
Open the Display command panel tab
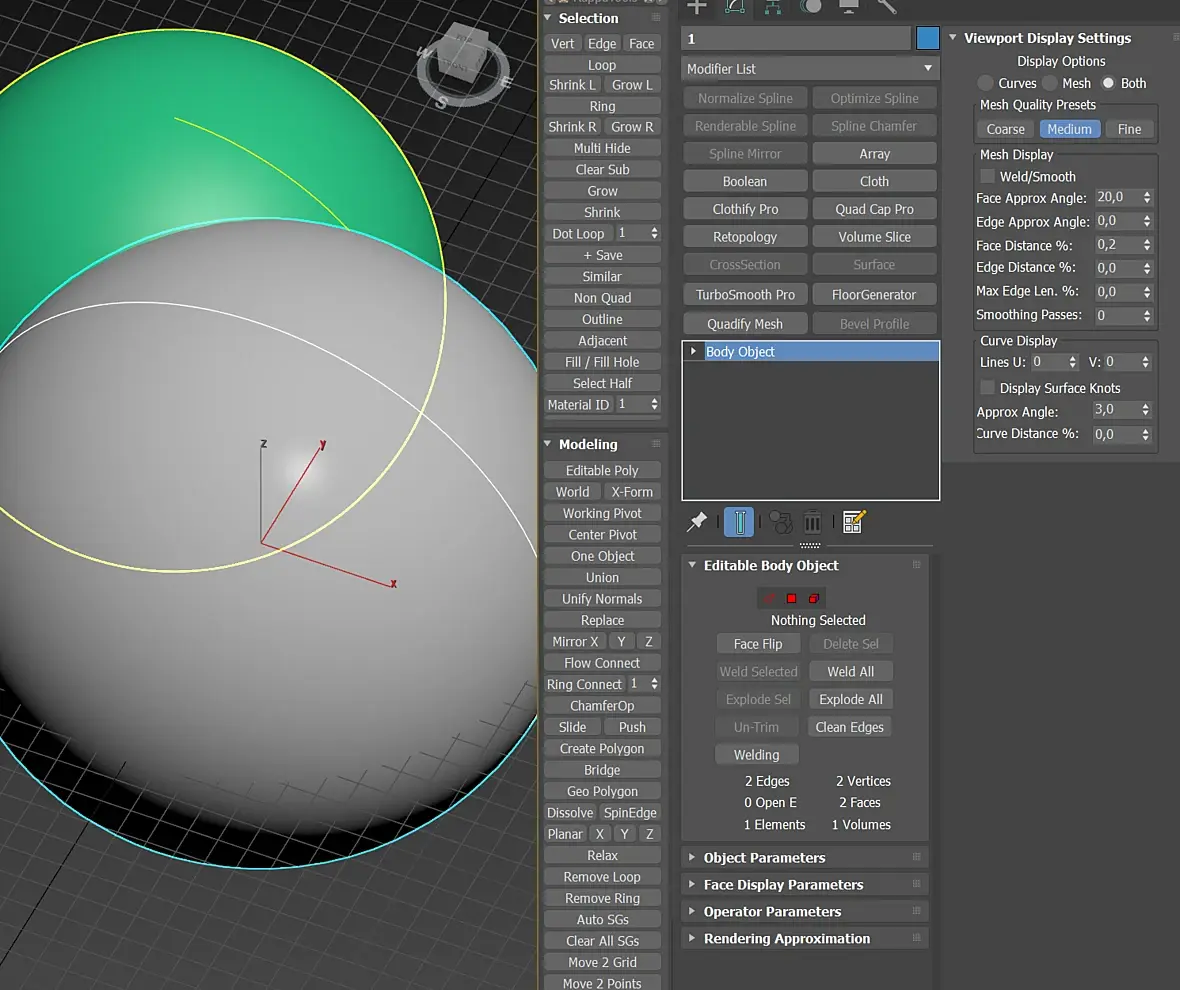pyautogui.click(x=849, y=7)
